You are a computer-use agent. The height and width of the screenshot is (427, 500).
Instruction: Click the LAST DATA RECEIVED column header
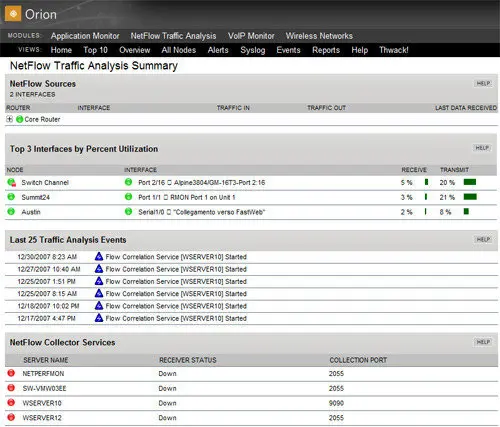[466, 108]
